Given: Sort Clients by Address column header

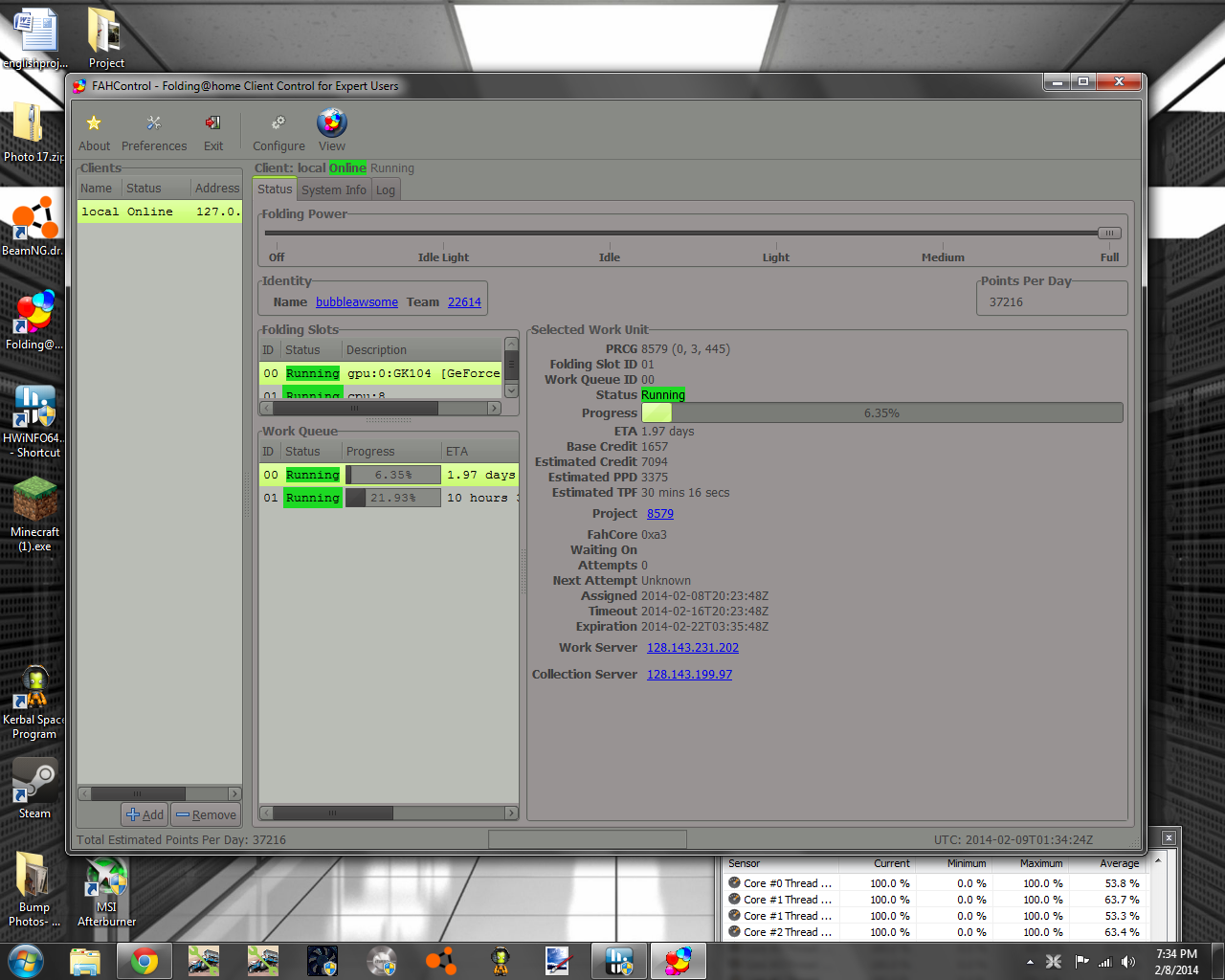Looking at the screenshot, I should 216,188.
